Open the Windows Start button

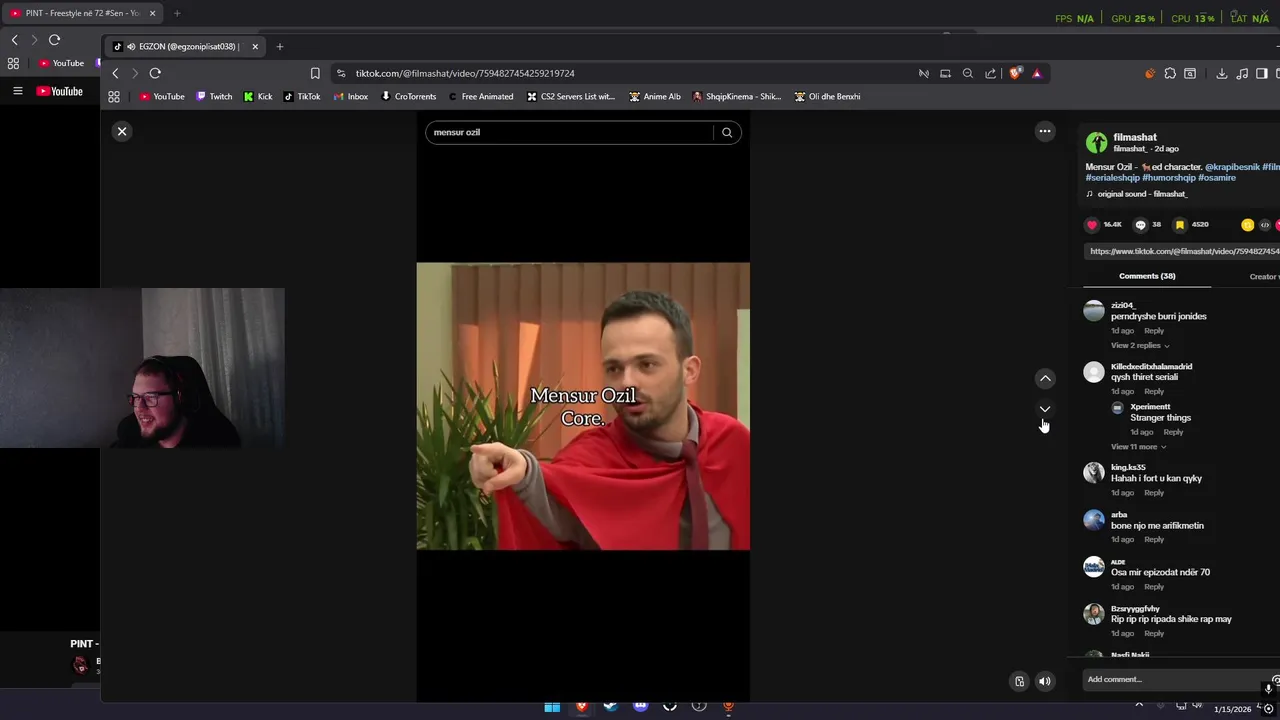click(552, 707)
